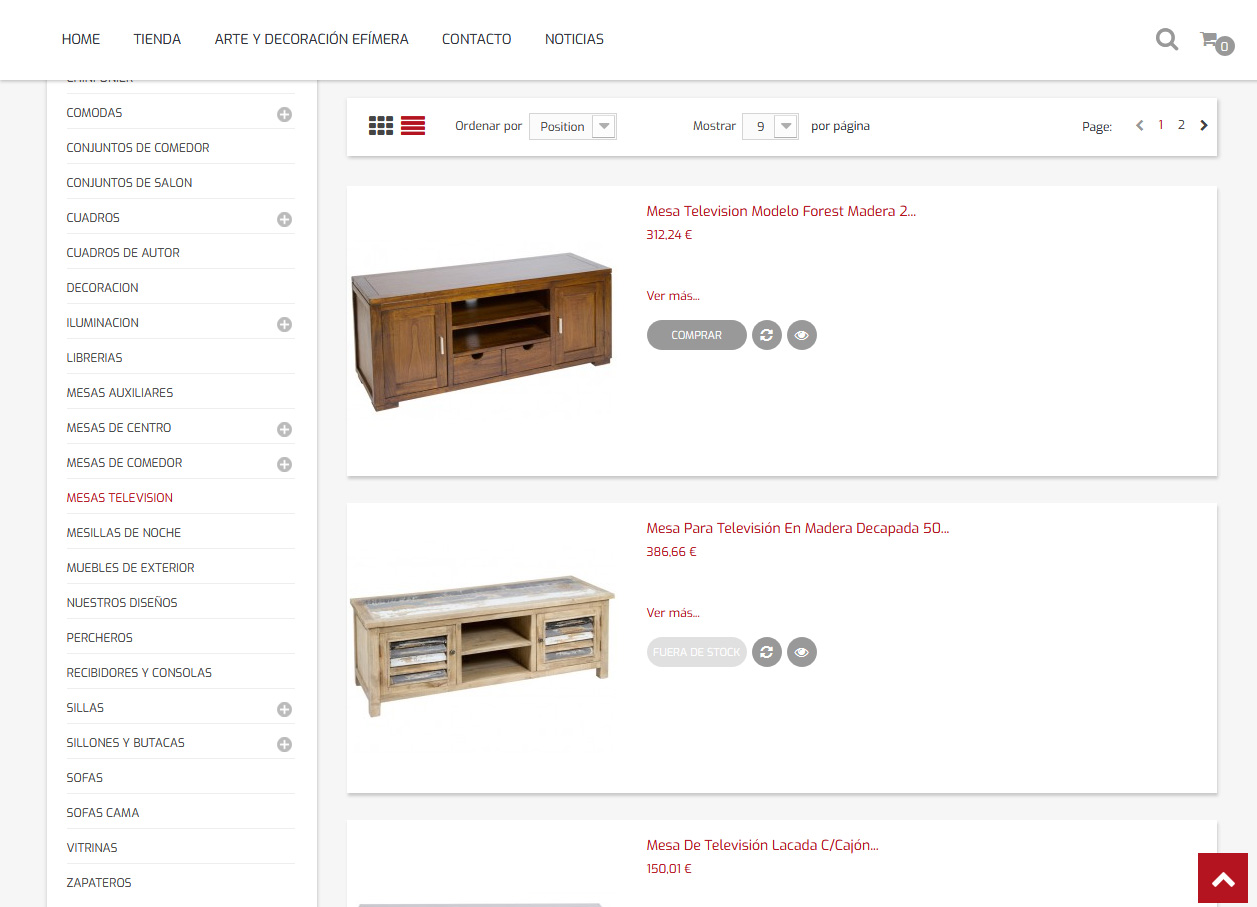Image resolution: width=1257 pixels, height=907 pixels.
Task: Switch to grid view layout
Action: [x=381, y=126]
